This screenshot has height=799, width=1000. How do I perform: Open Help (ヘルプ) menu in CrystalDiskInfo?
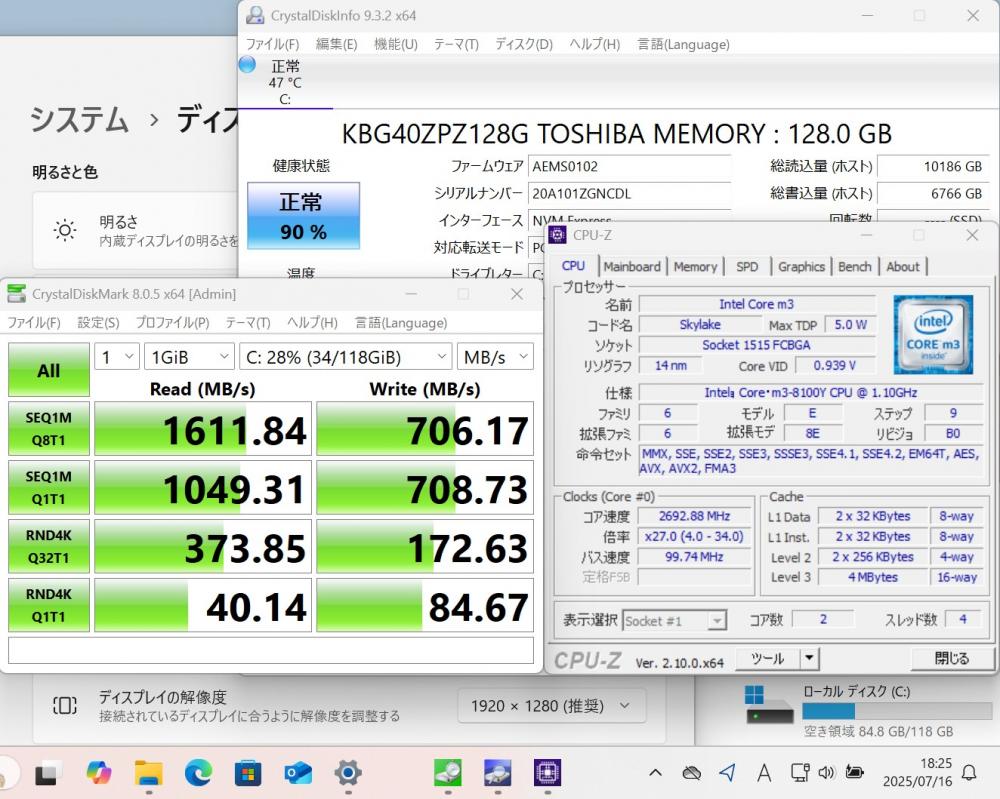594,44
